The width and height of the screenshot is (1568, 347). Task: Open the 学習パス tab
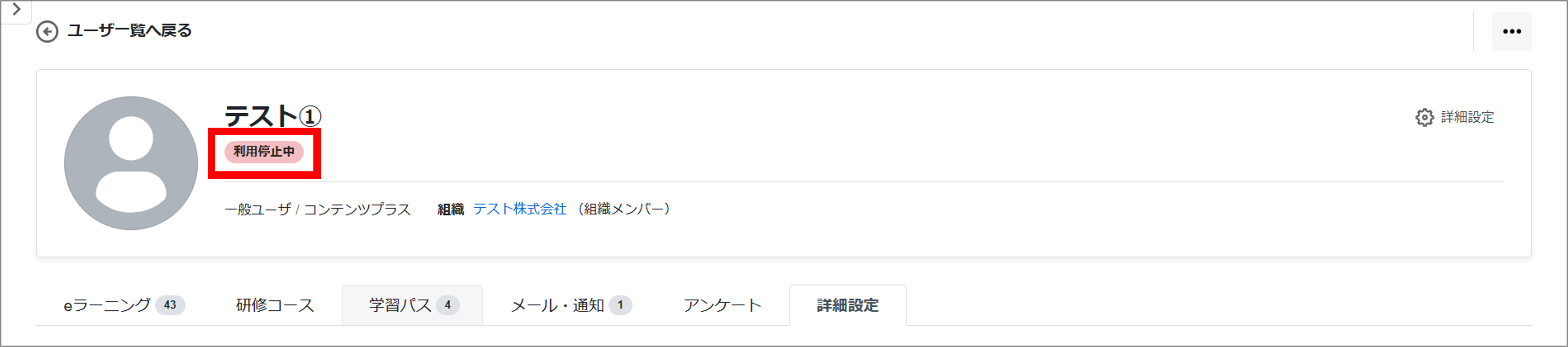400,305
